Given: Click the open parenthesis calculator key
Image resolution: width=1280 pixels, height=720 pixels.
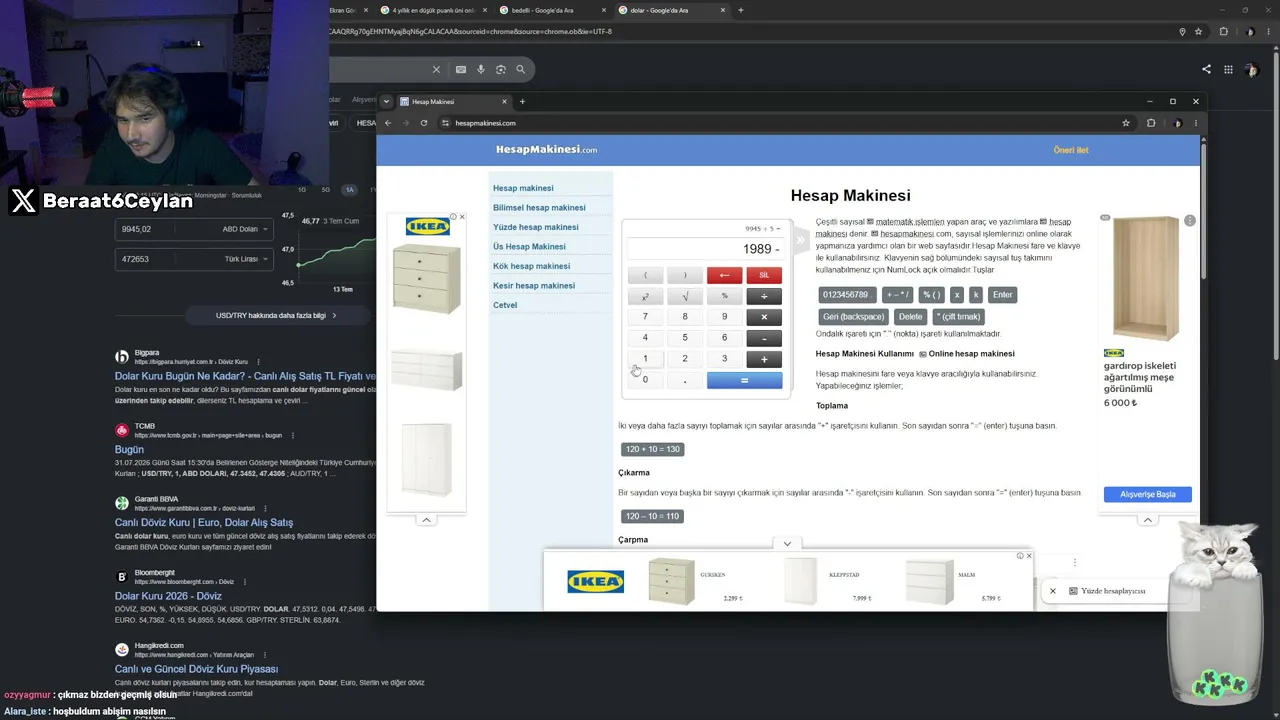Looking at the screenshot, I should click(x=645, y=275).
